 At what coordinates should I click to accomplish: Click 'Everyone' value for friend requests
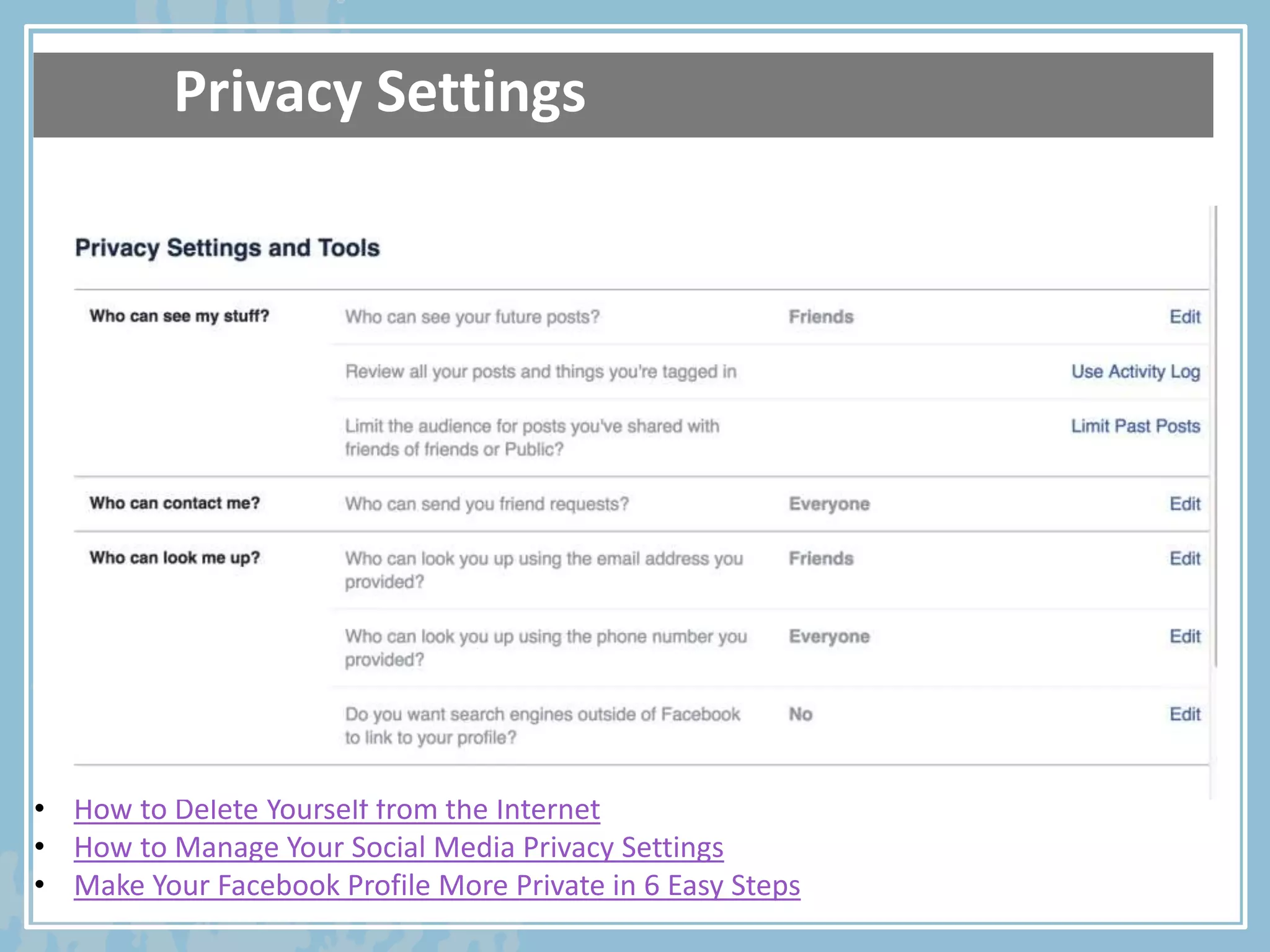tap(829, 504)
